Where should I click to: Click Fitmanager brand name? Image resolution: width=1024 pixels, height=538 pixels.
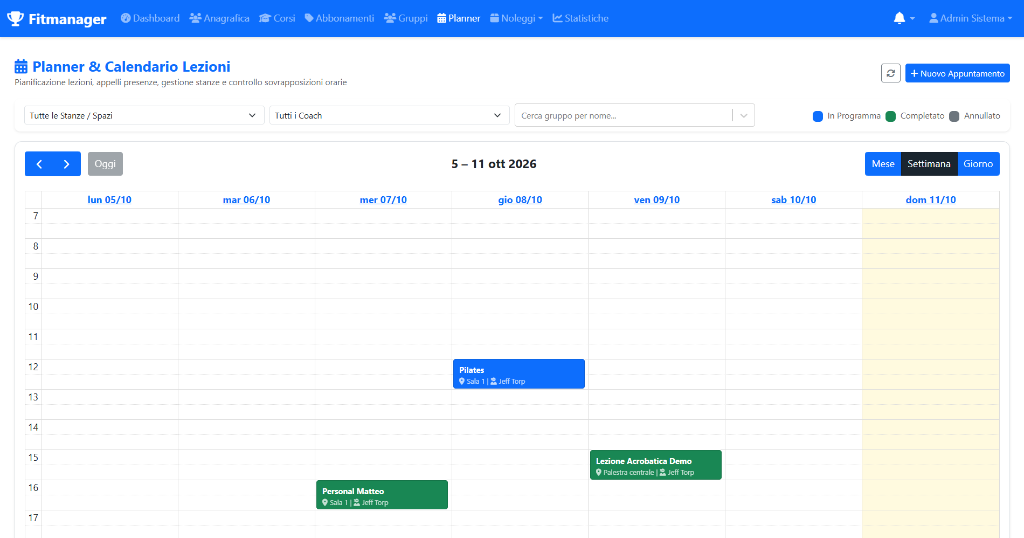67,20
